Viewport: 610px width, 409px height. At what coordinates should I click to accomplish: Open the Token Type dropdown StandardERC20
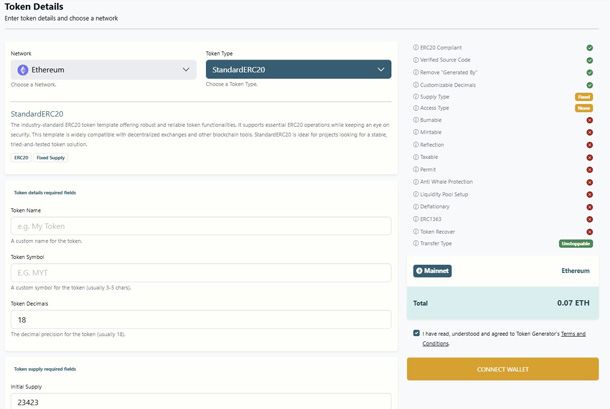[x=298, y=69]
